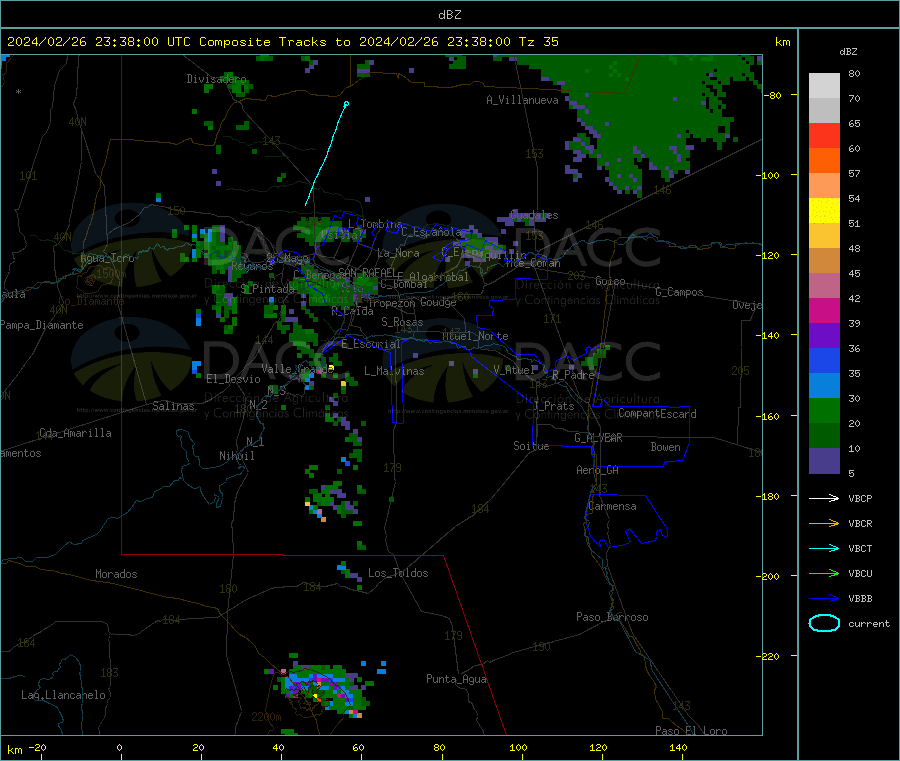Image resolution: width=900 pixels, height=761 pixels.
Task: Click the Carmensa map label
Action: tap(612, 506)
